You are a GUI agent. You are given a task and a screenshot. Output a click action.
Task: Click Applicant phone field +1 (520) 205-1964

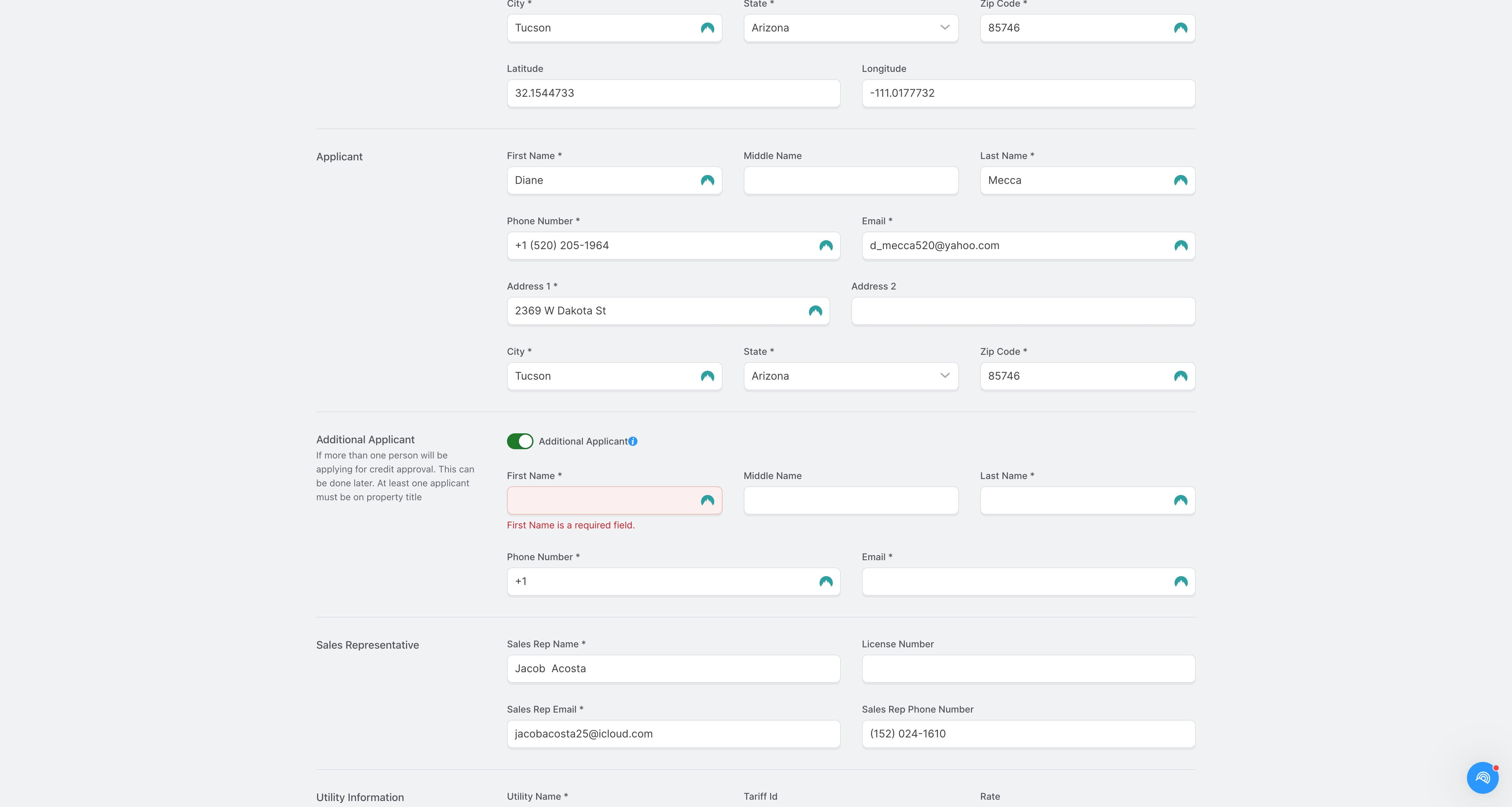[x=673, y=245]
